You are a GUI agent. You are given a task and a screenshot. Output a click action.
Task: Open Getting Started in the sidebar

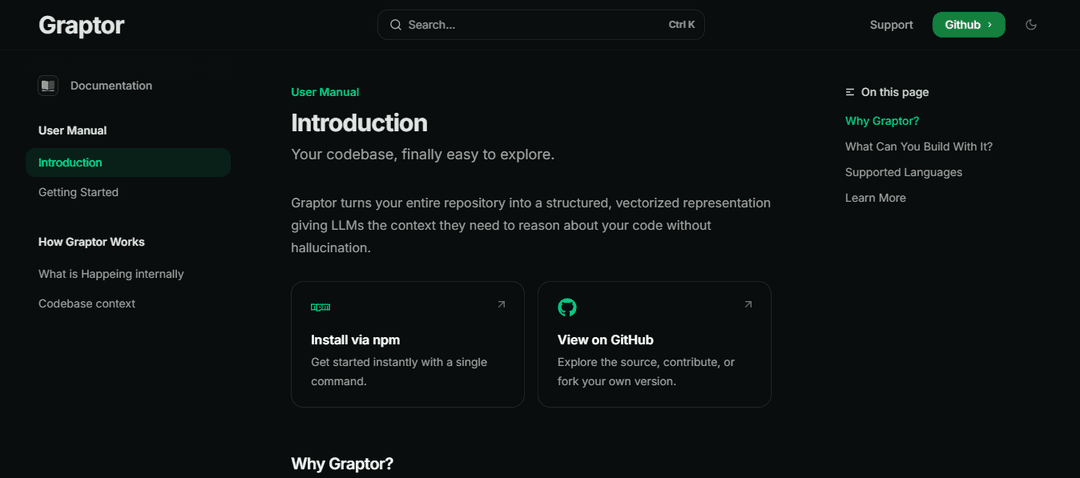pyautogui.click(x=79, y=192)
